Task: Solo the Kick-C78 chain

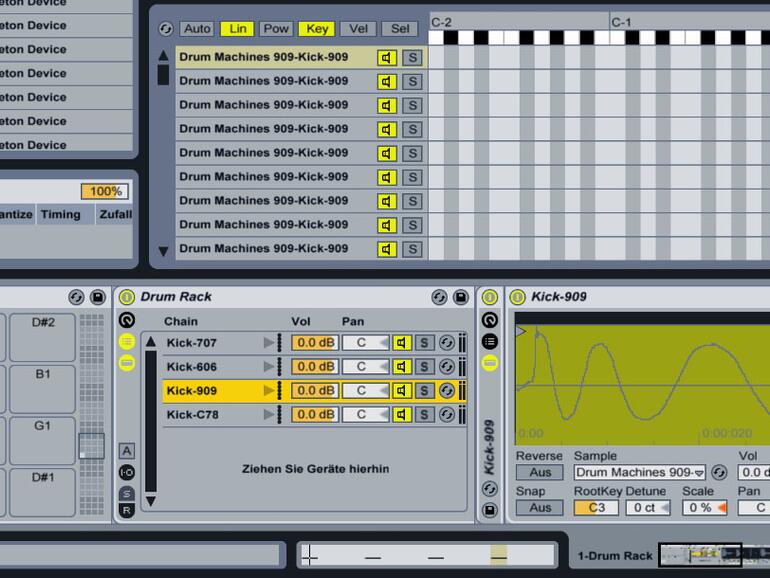Action: pos(424,415)
